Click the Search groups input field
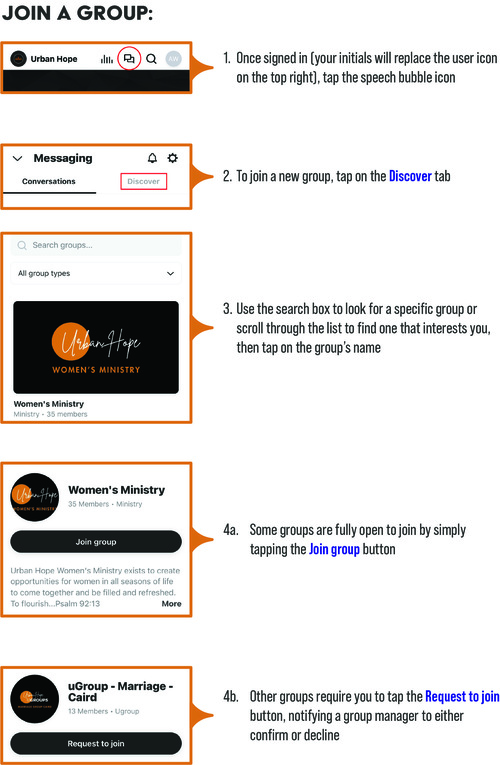 96,245
